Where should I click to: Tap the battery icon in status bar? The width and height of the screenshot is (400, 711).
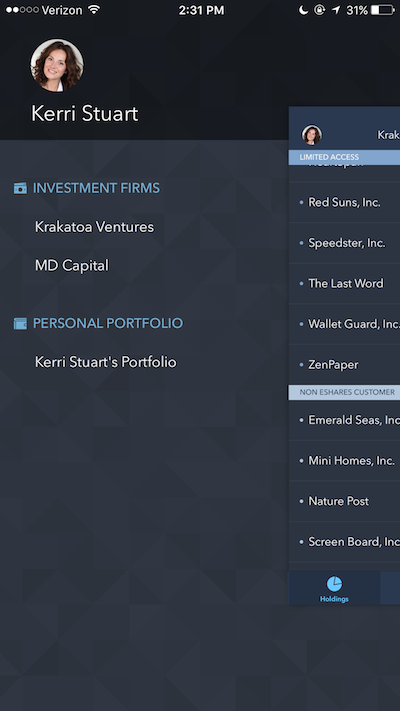(383, 10)
